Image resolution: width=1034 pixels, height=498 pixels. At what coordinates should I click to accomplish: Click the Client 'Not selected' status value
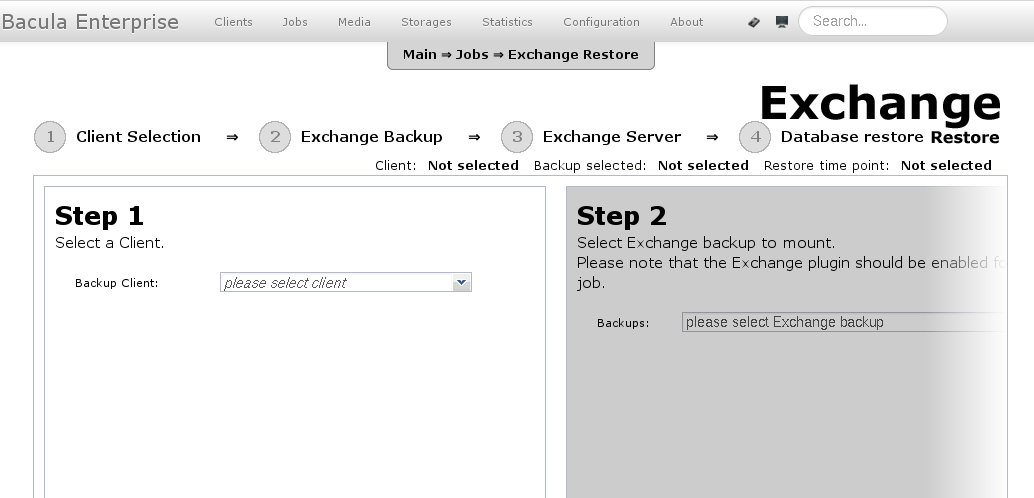tap(473, 166)
